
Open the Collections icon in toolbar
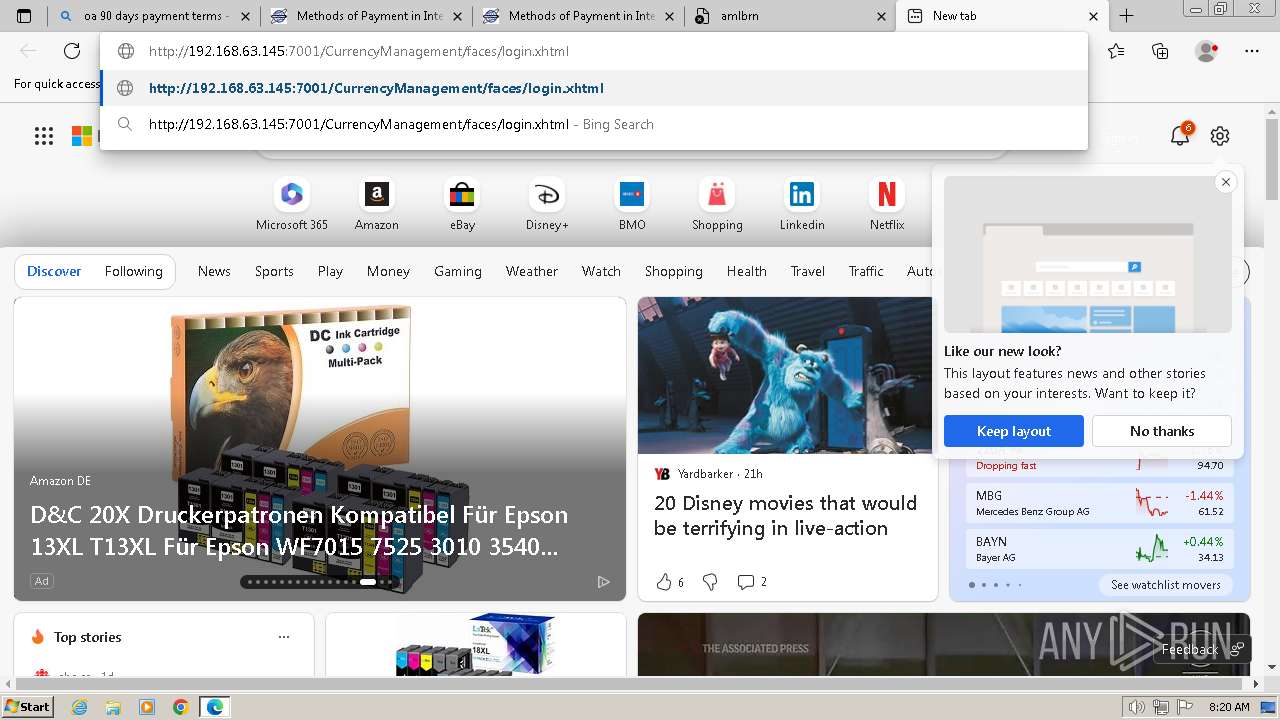point(1160,51)
